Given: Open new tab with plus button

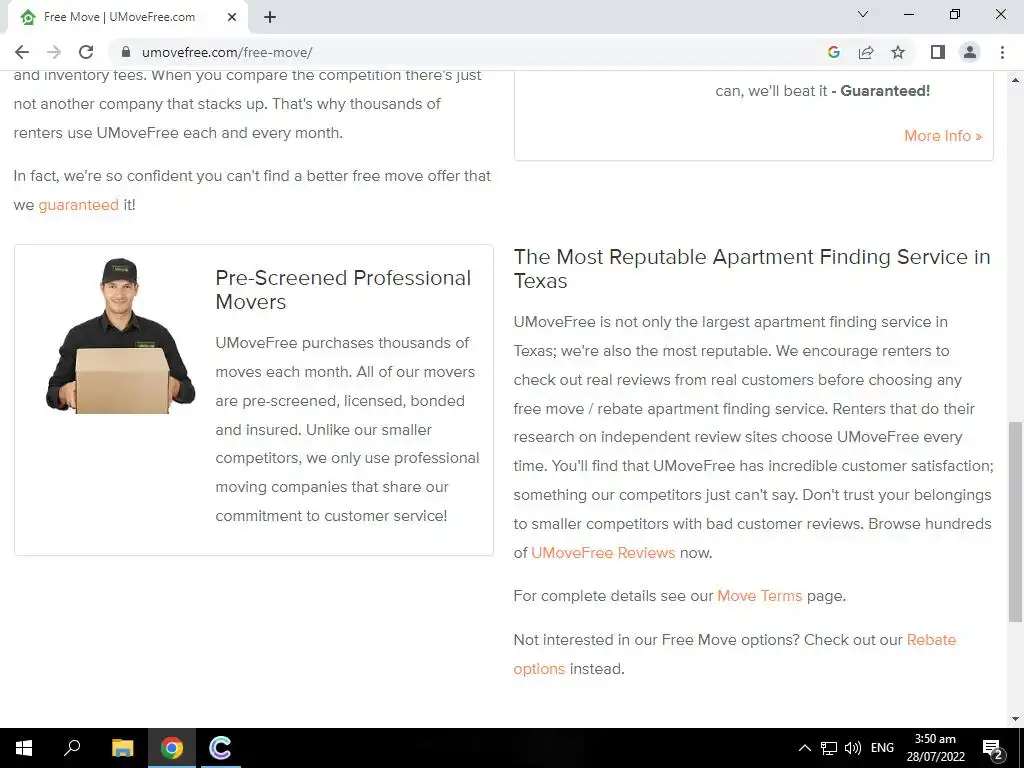Looking at the screenshot, I should 270,17.
